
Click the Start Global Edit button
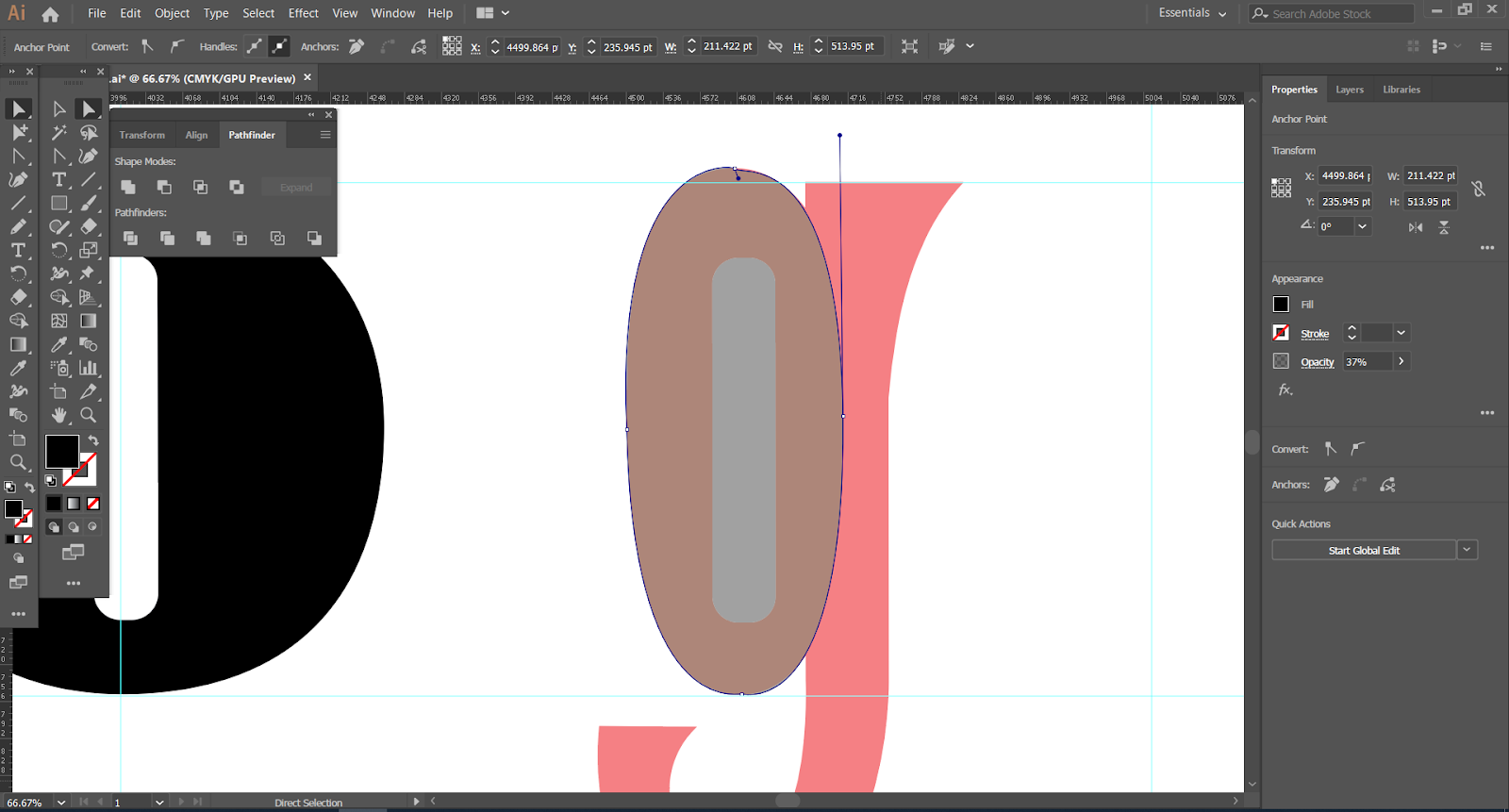point(1364,550)
